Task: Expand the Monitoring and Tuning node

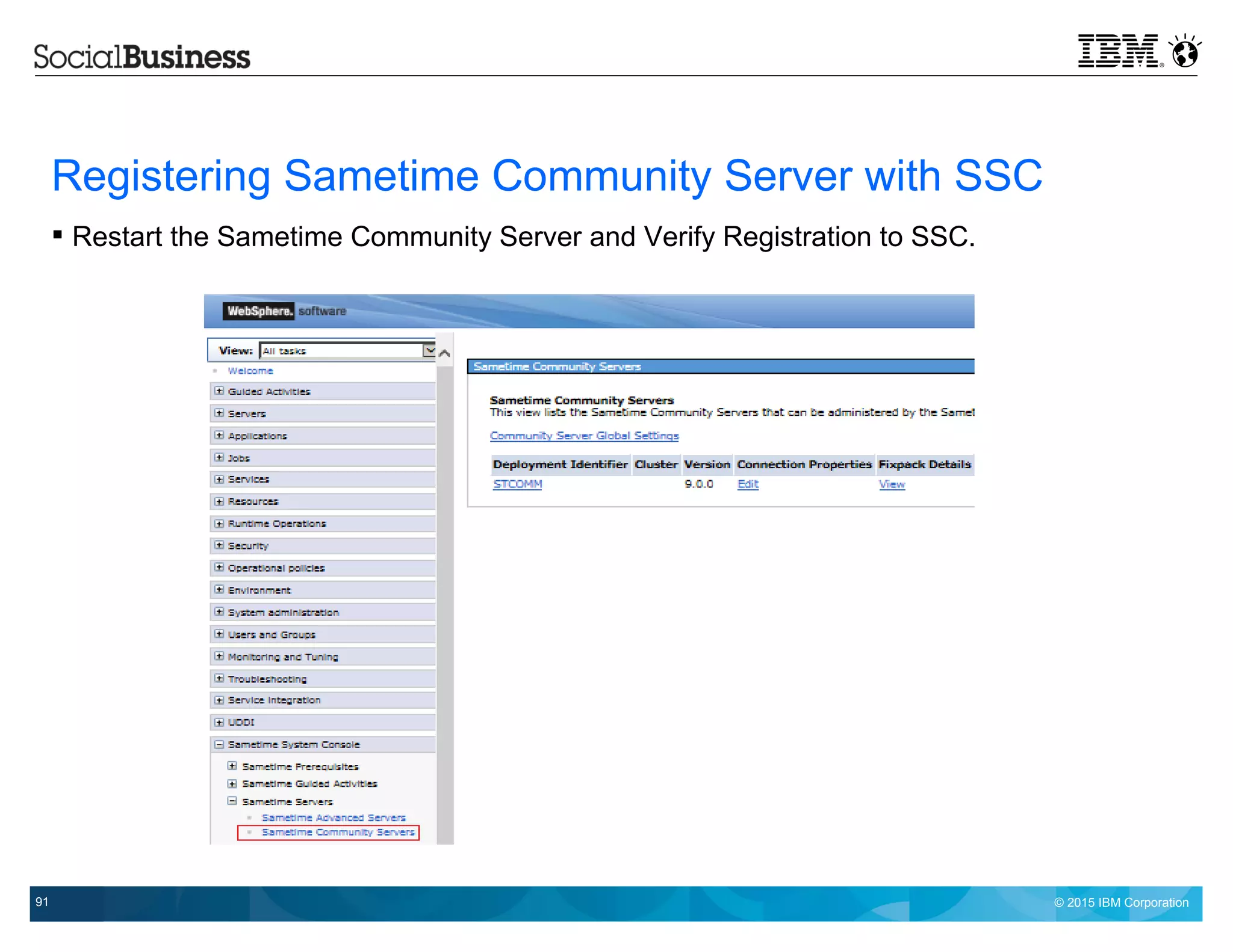Action: [219, 657]
